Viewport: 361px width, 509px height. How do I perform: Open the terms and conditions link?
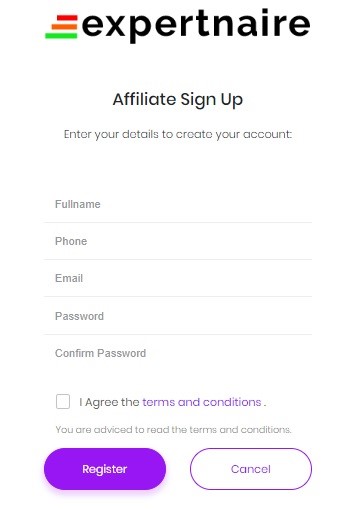click(202, 402)
